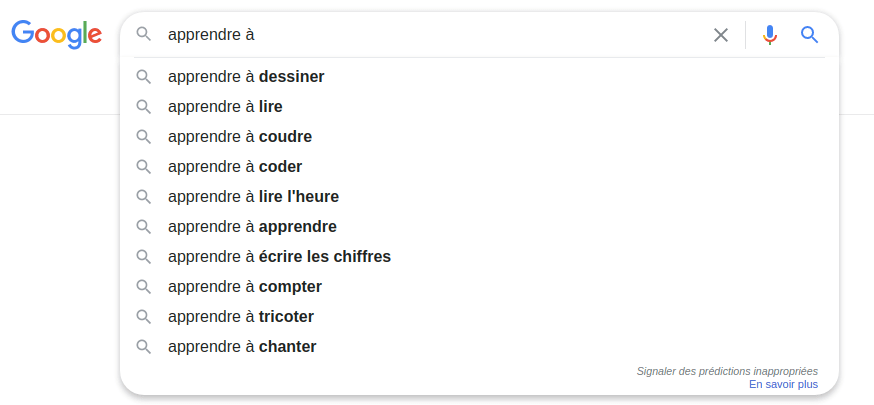Viewport: 874px width, 405px height.
Task: Start voice search with the microphone icon
Action: pyautogui.click(x=769, y=35)
